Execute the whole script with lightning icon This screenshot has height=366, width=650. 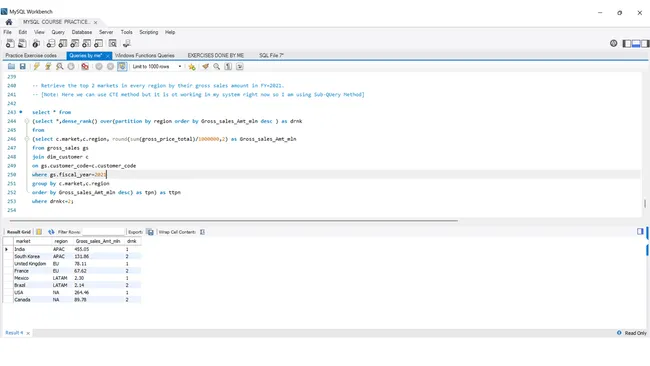(x=36, y=66)
